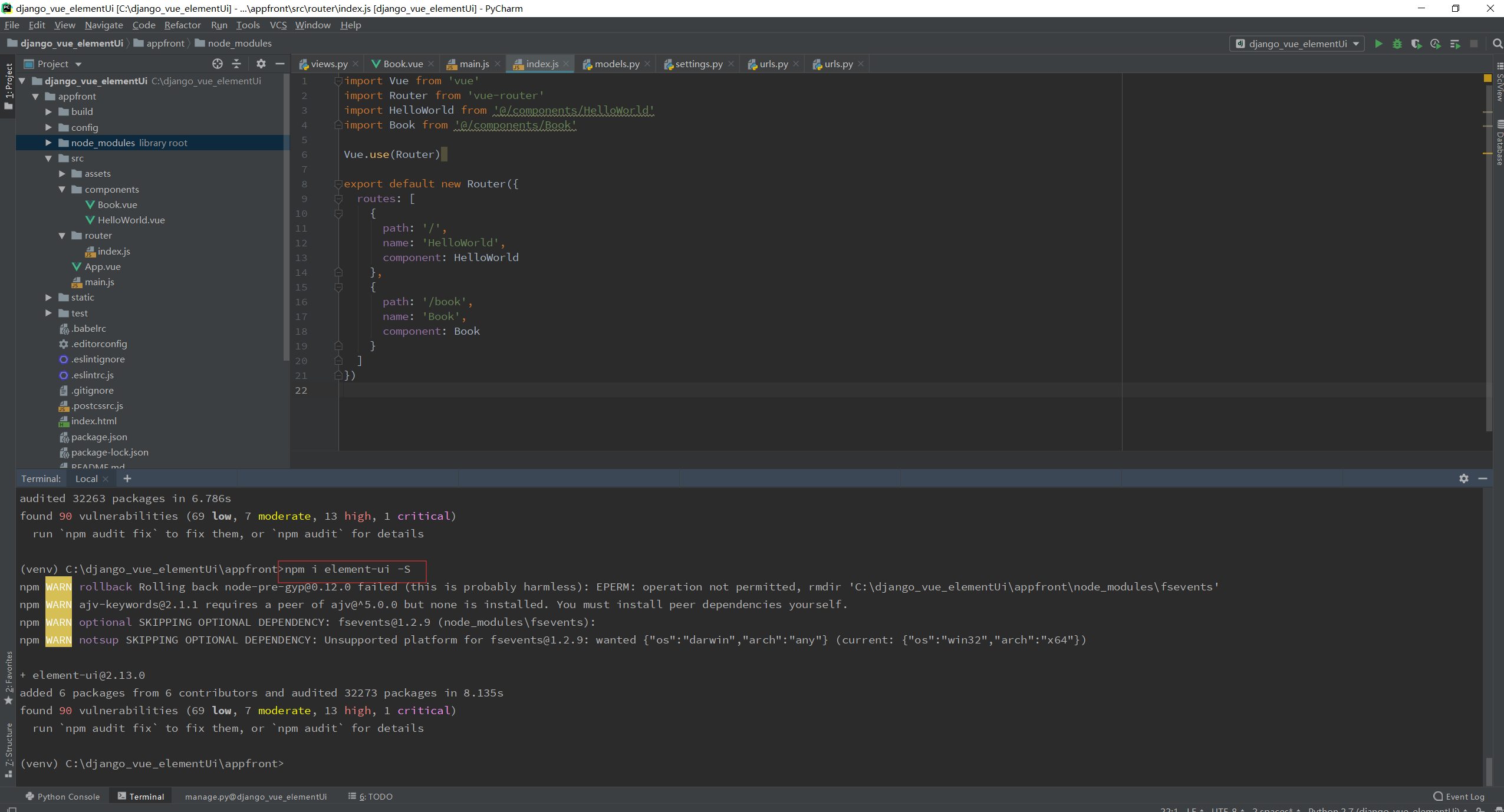Close the Book.vue editor tab
The height and width of the screenshot is (812, 1504).
[x=431, y=64]
